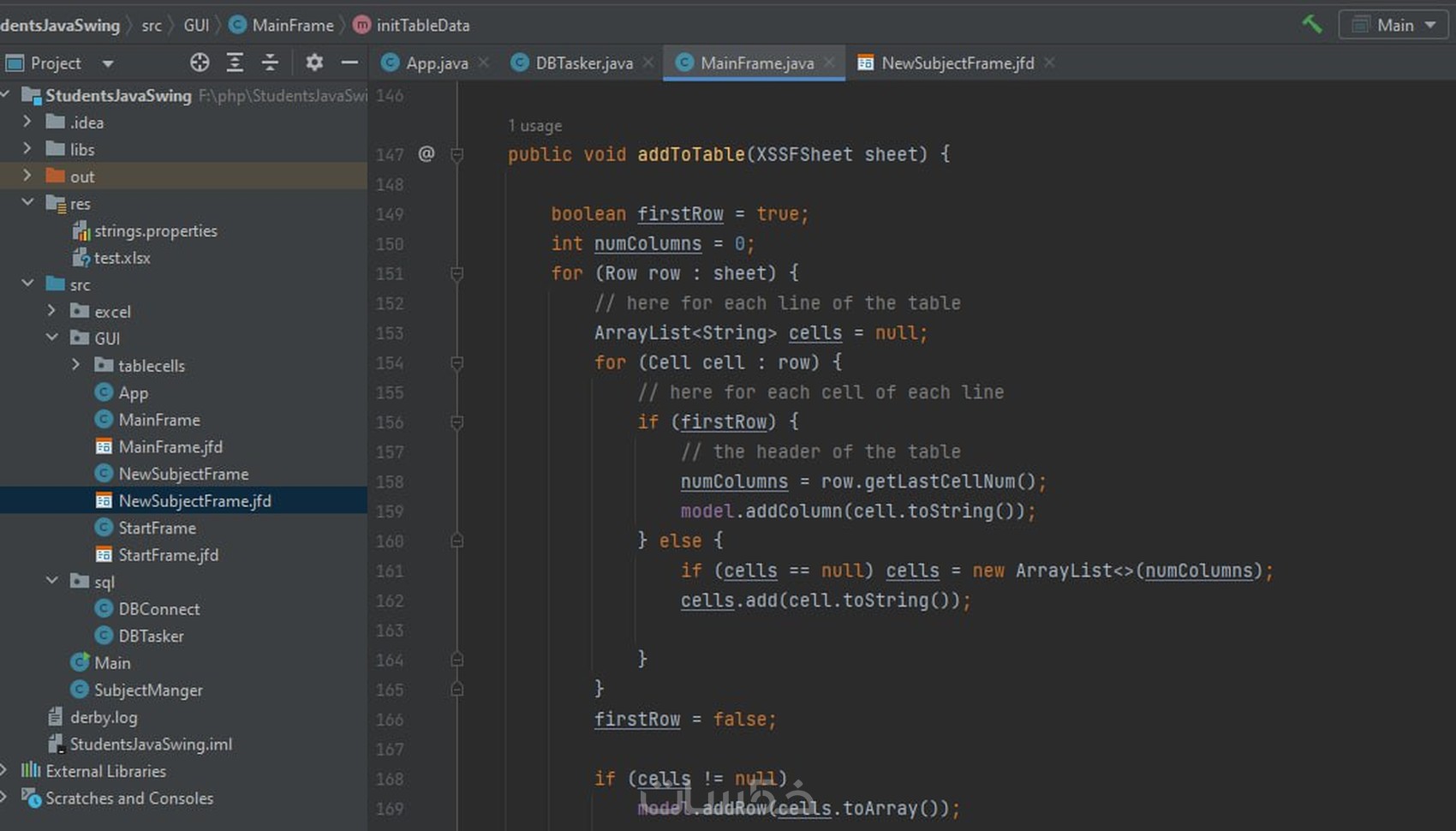
Task: Open the Project panel options gear icon
Action: click(x=314, y=62)
